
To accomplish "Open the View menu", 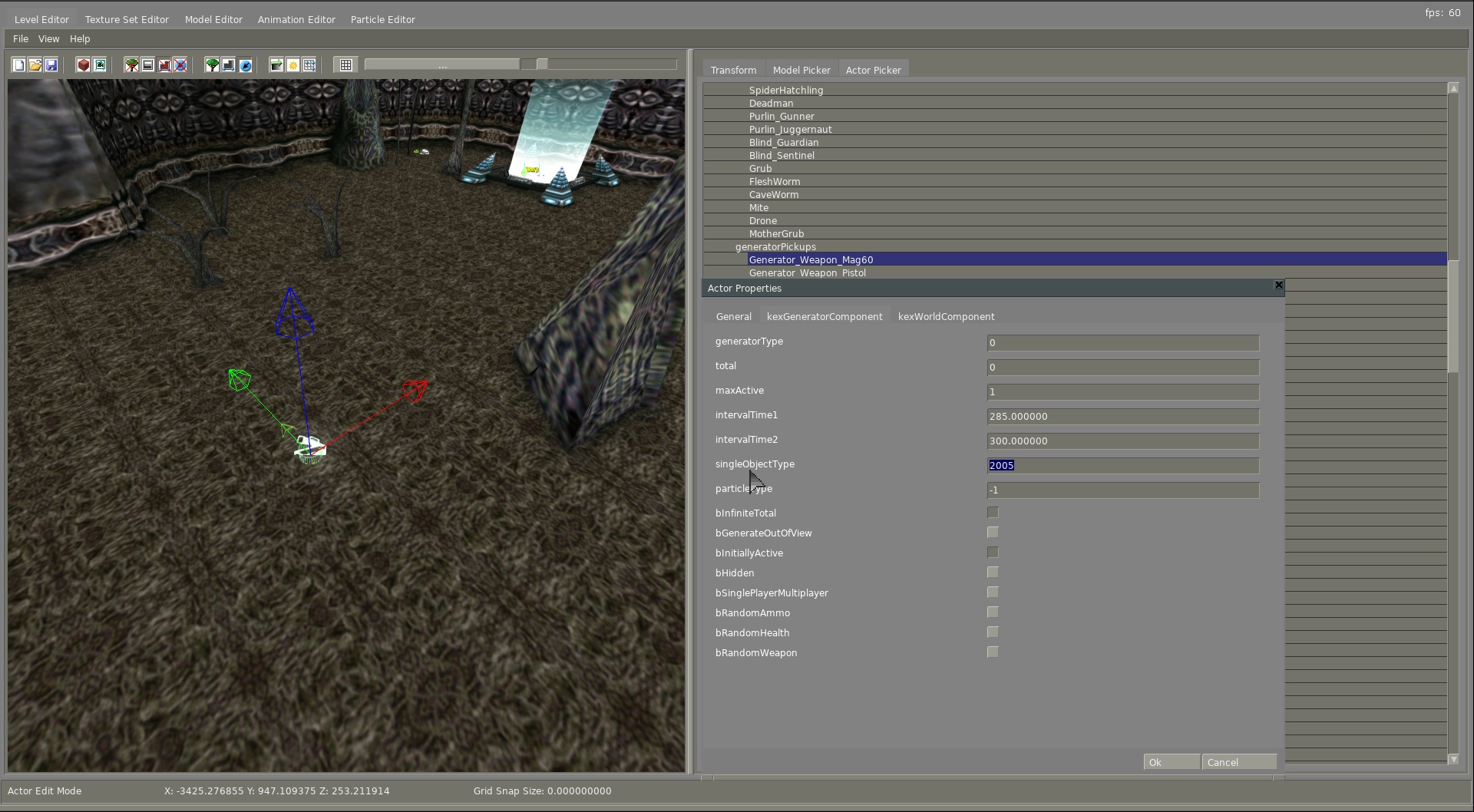I will pyautogui.click(x=48, y=38).
